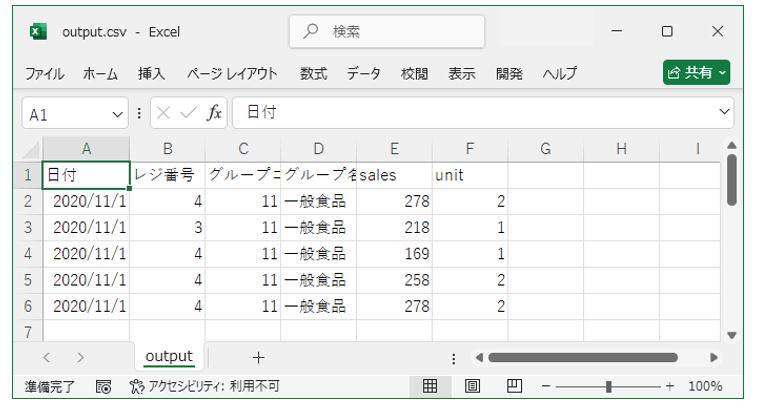The image size is (759, 411).
Task: Select cell B1 containing レジ番号
Action: click(x=167, y=175)
